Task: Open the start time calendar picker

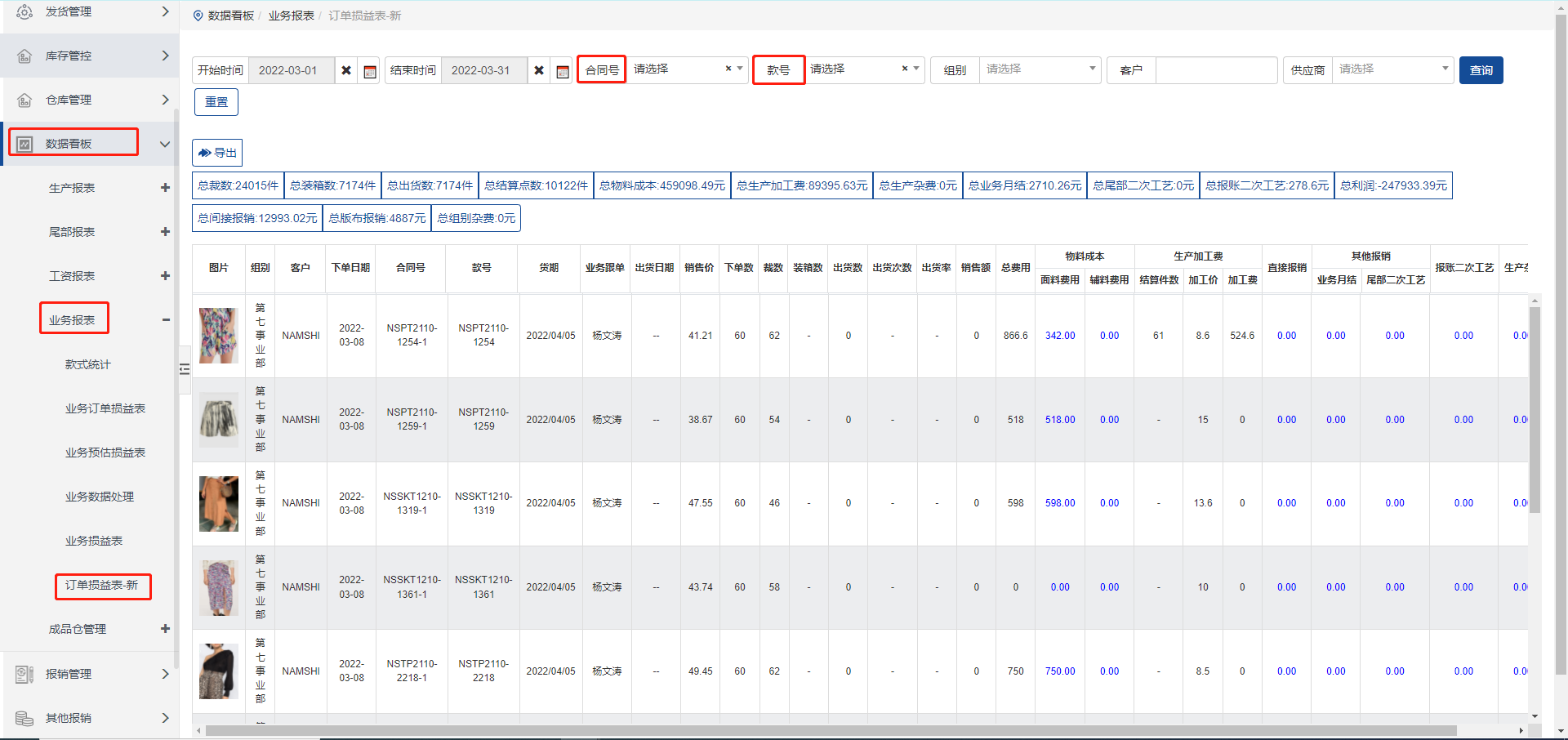Action: coord(370,71)
